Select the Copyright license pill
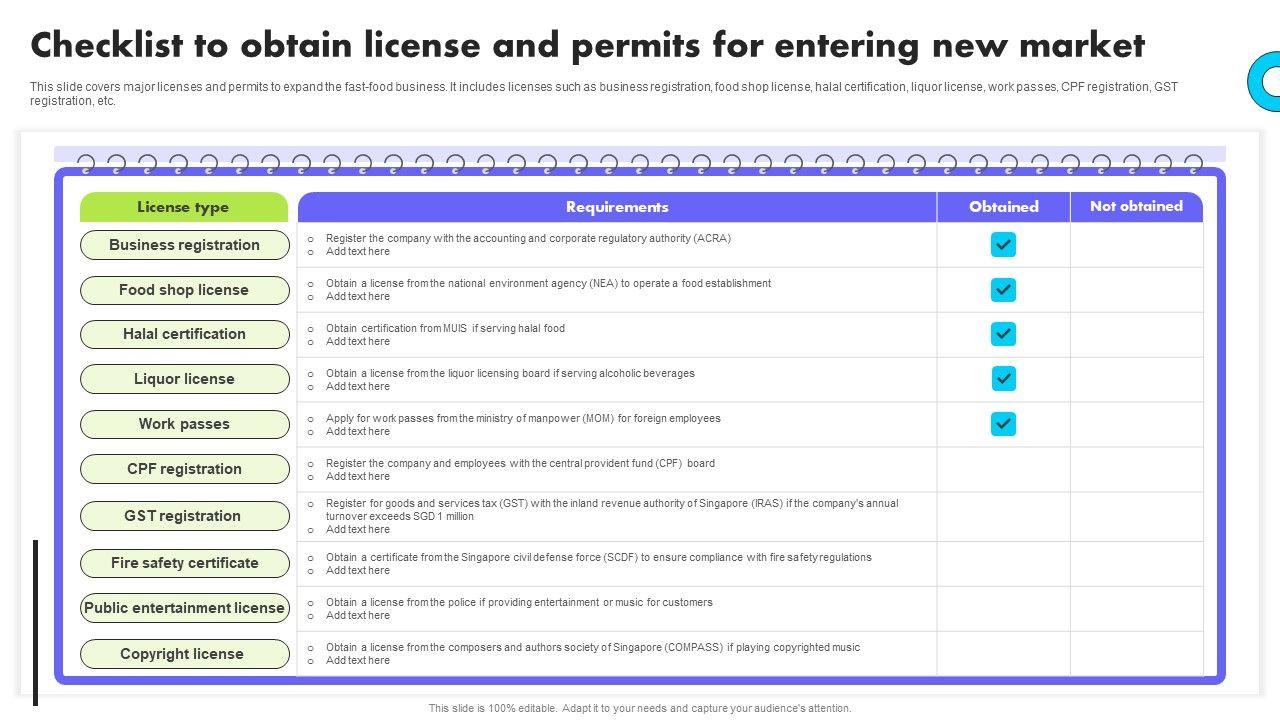1280x720 pixels. click(x=184, y=654)
